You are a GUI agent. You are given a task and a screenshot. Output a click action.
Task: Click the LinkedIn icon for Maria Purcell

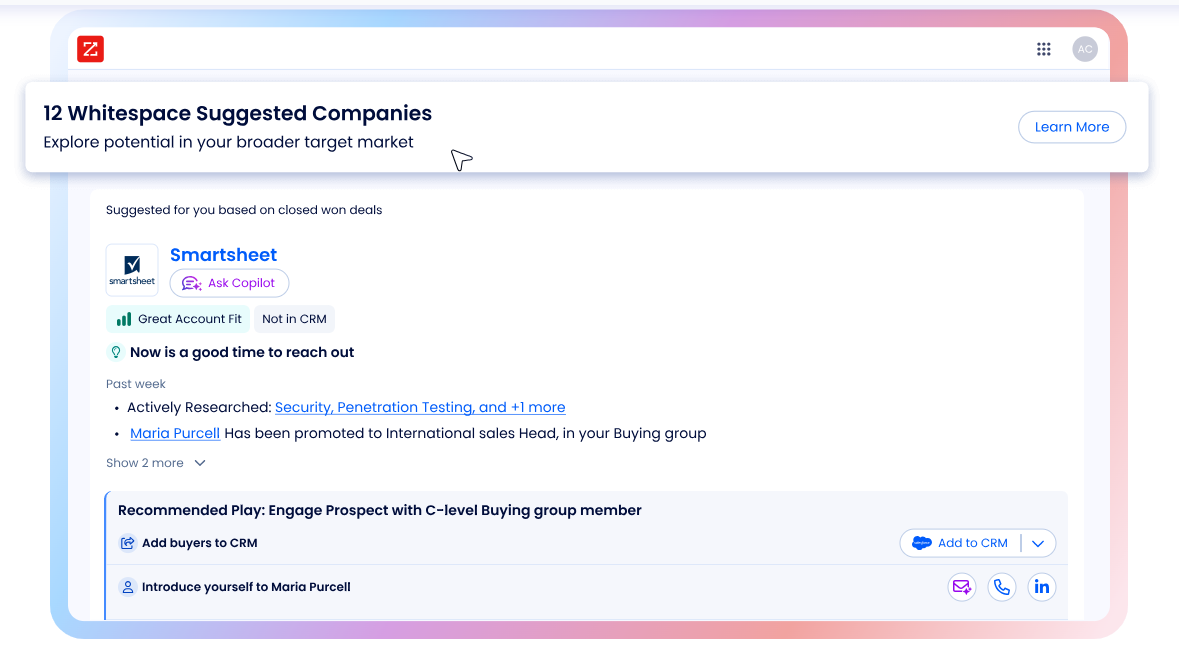pos(1041,587)
